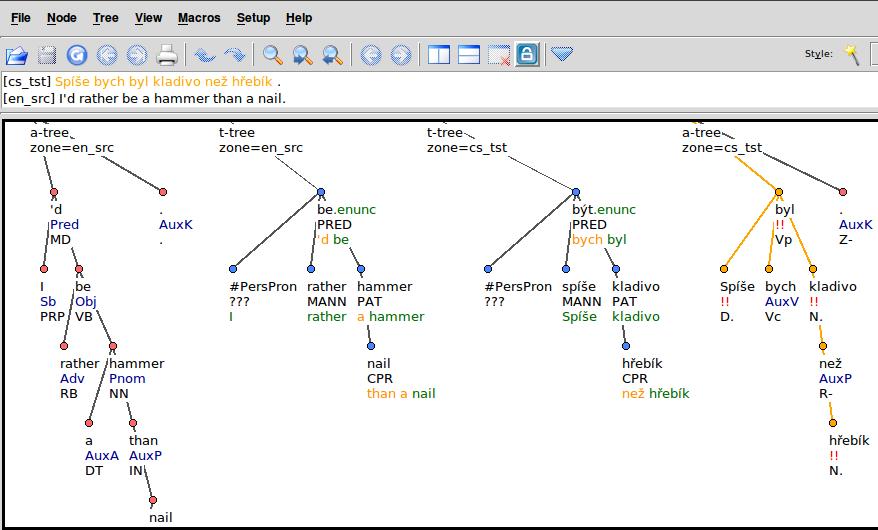Viewport: 878px width, 530px height.
Task: Select the period AuxK node in en_src a-tree
Action: click(163, 192)
